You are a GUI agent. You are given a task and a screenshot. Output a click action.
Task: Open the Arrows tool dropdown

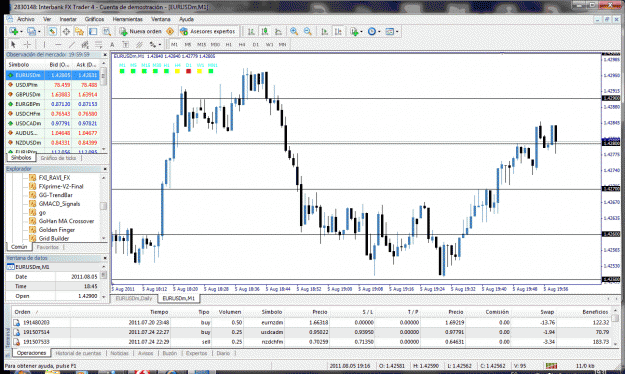(x=160, y=45)
